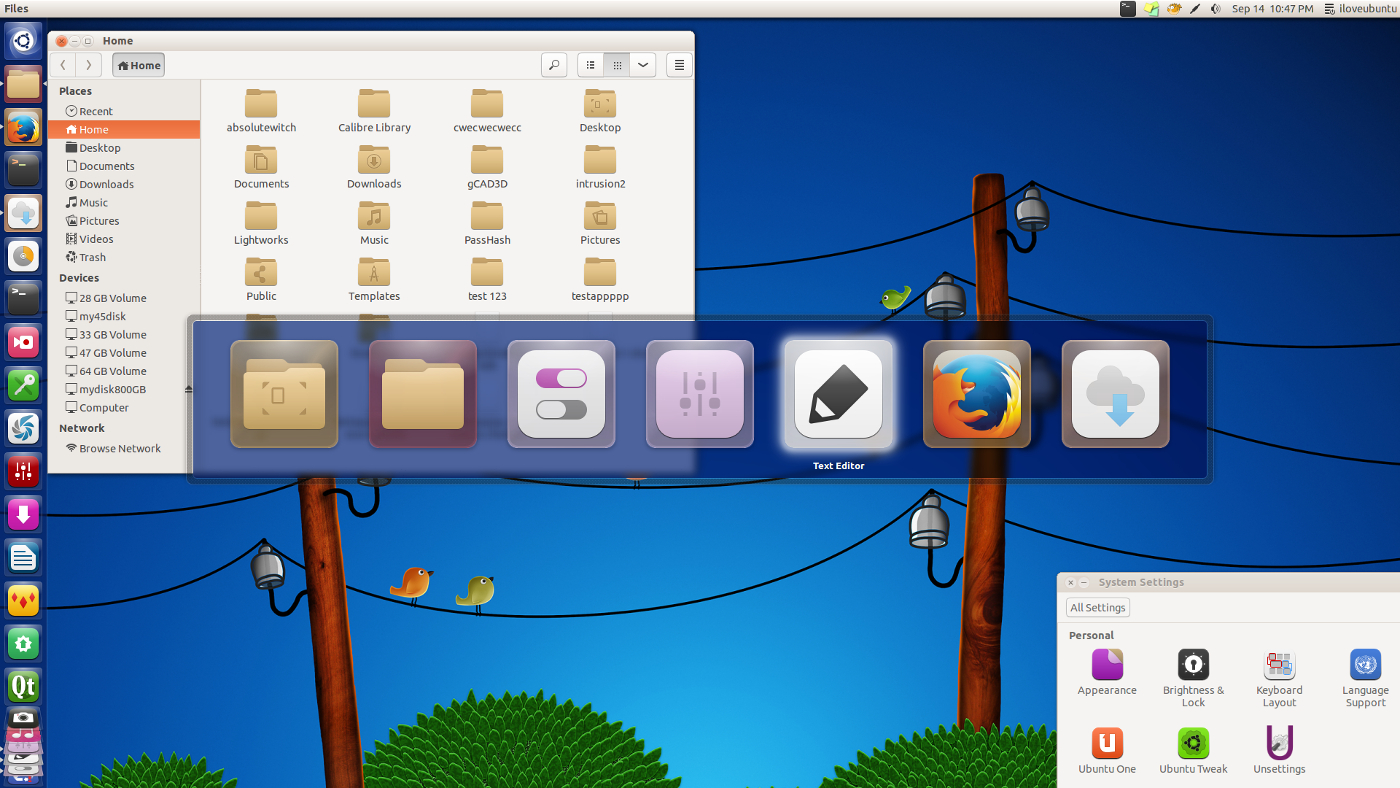Open the red mixer launcher icon
Screen dimensions: 1400x788
pos(23,471)
